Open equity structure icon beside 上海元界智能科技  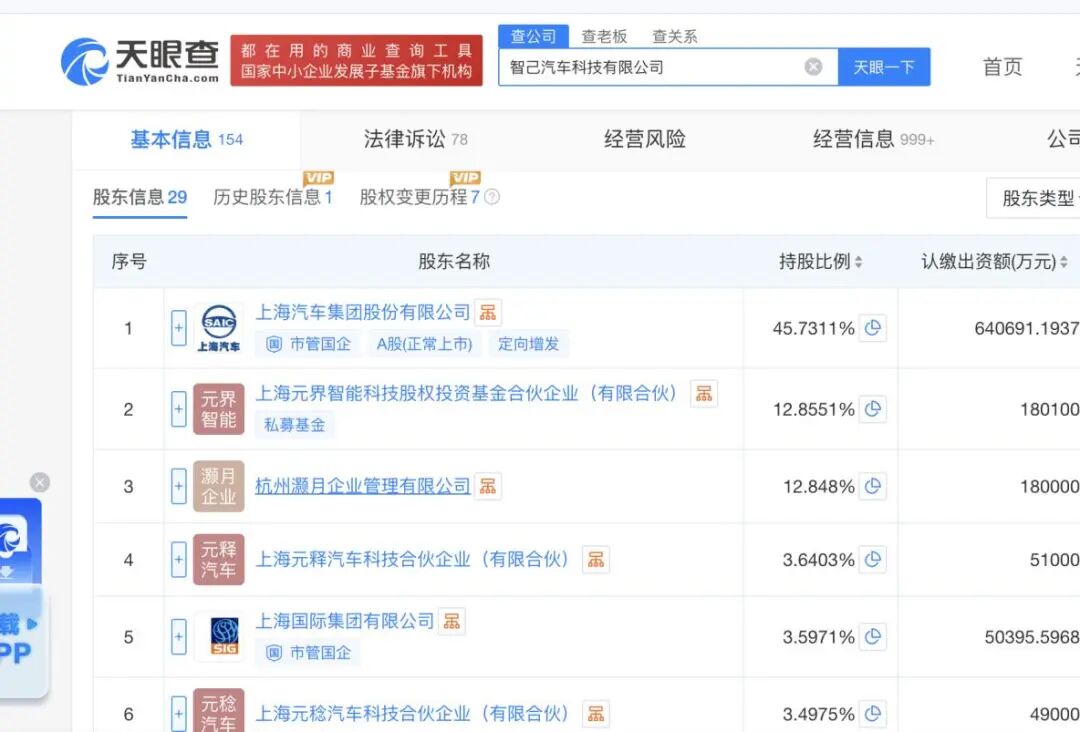704,393
